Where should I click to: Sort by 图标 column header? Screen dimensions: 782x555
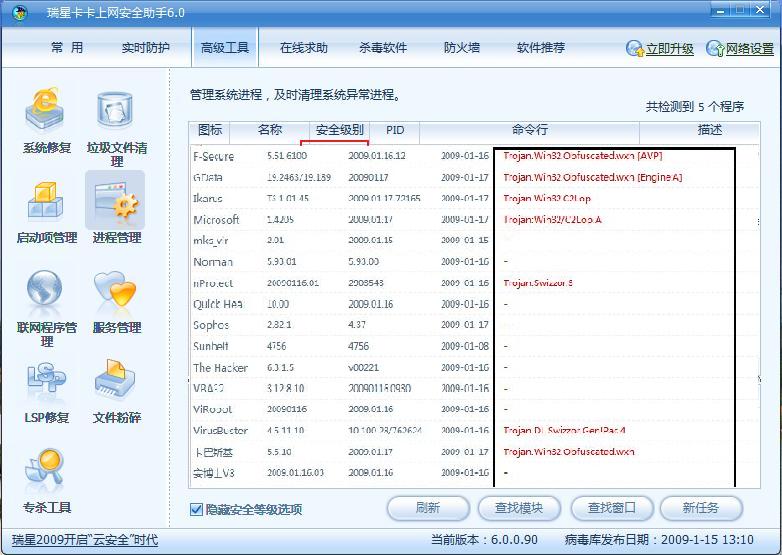pos(209,130)
